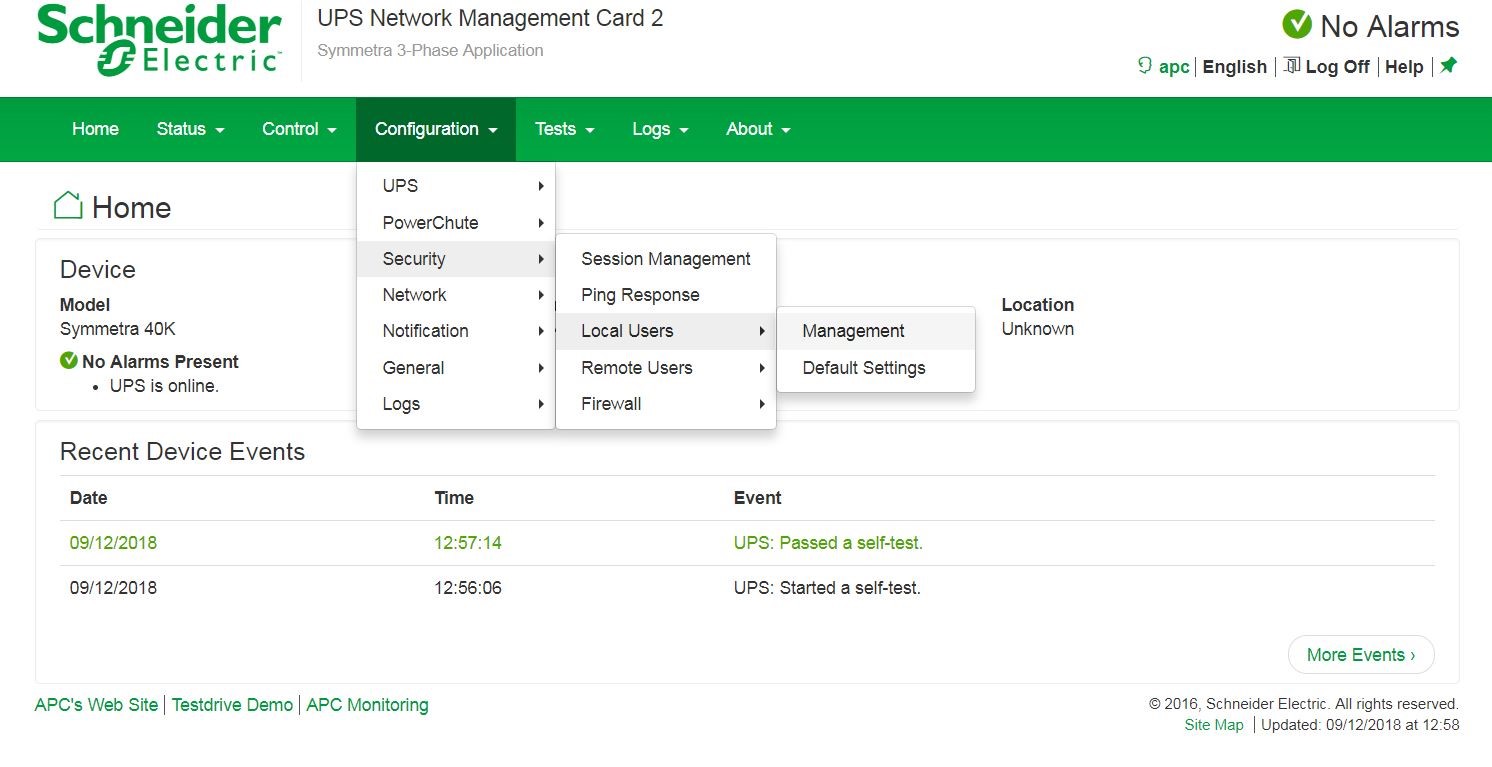Click the Recent Device Events heading

[182, 452]
